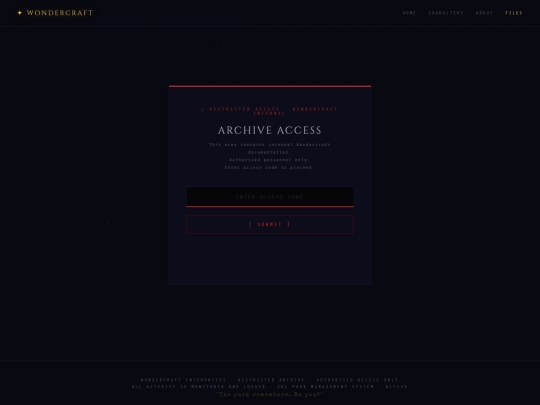This screenshot has width=540, height=405.
Task: Select the Files nav item
Action: click(x=514, y=13)
